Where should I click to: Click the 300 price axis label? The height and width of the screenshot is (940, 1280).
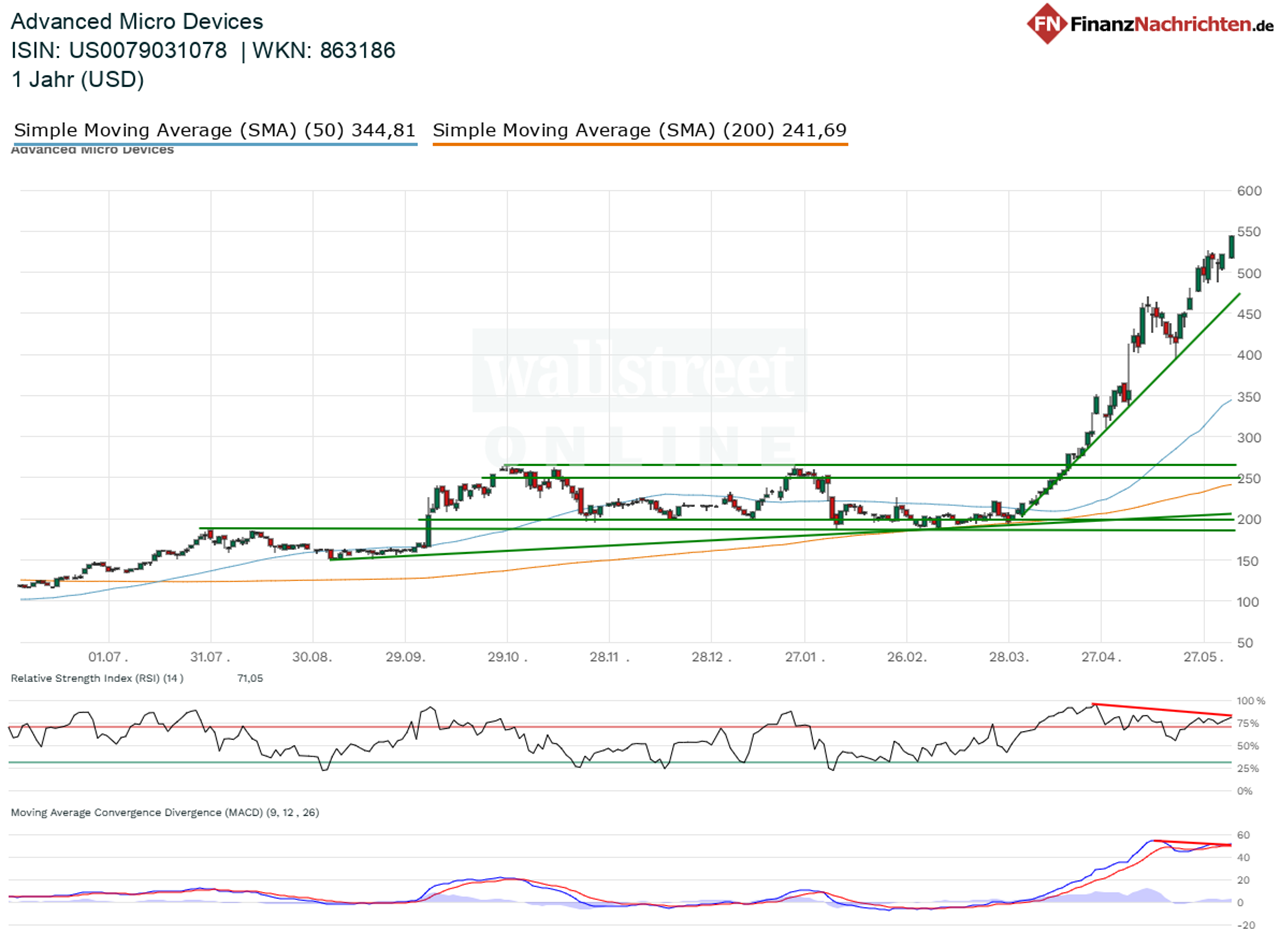[1251, 437]
